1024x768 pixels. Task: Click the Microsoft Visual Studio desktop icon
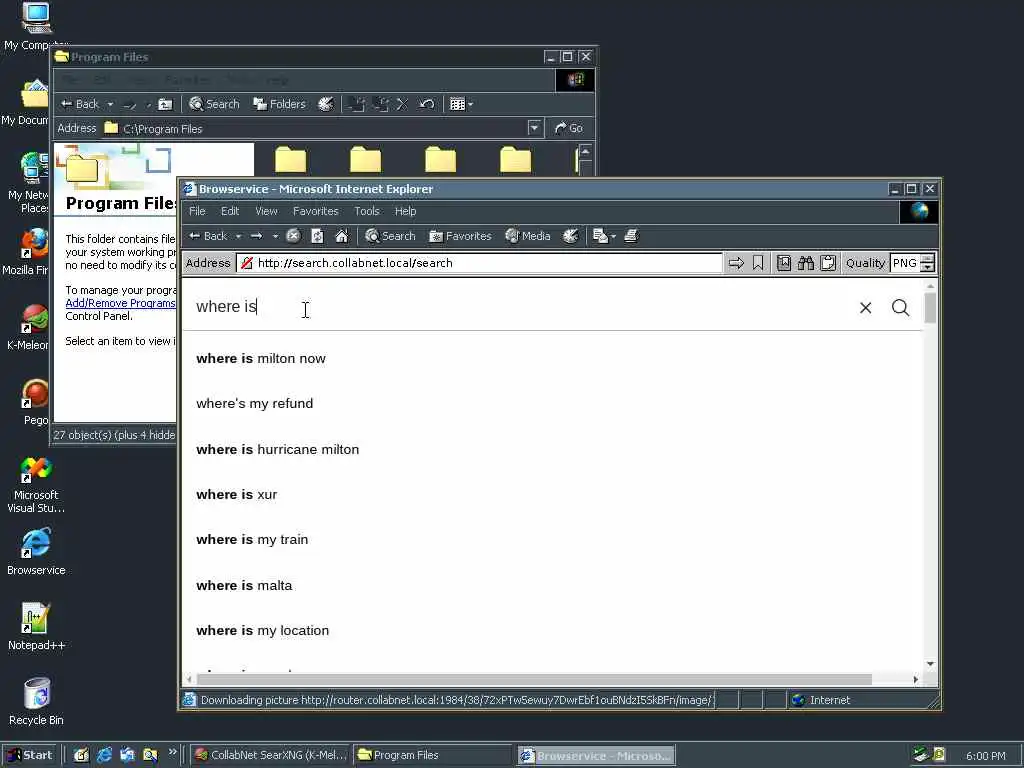(x=36, y=485)
